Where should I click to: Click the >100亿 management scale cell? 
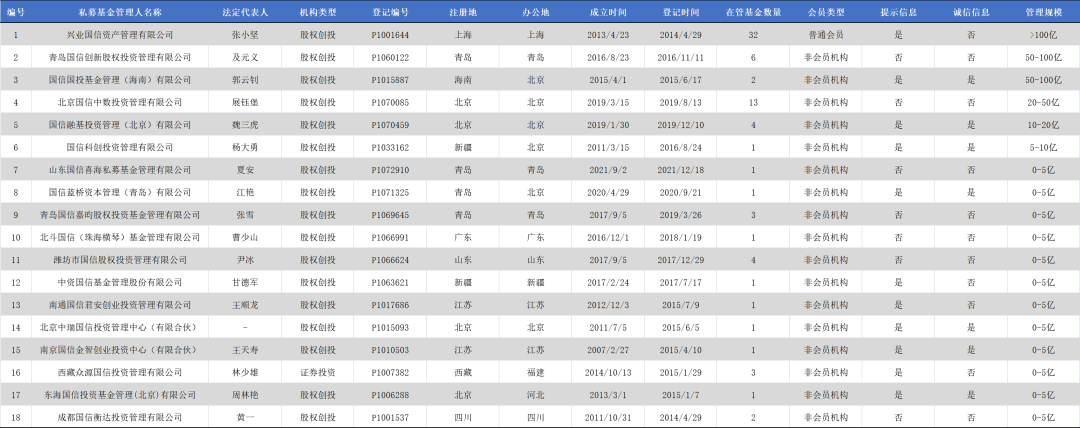(1043, 34)
